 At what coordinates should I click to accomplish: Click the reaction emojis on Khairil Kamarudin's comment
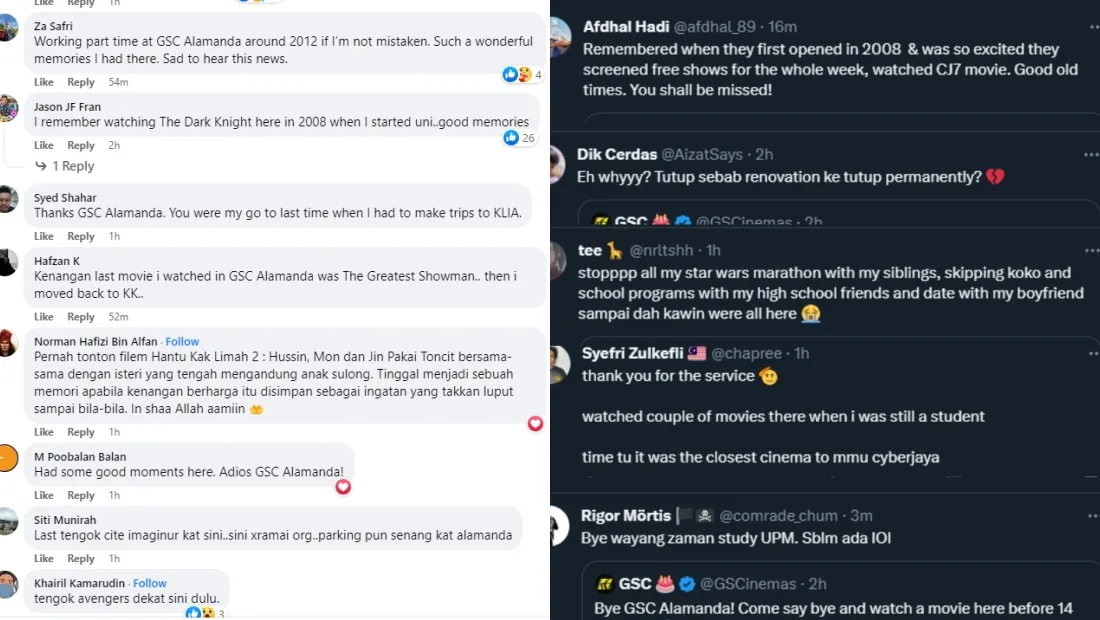(200, 613)
